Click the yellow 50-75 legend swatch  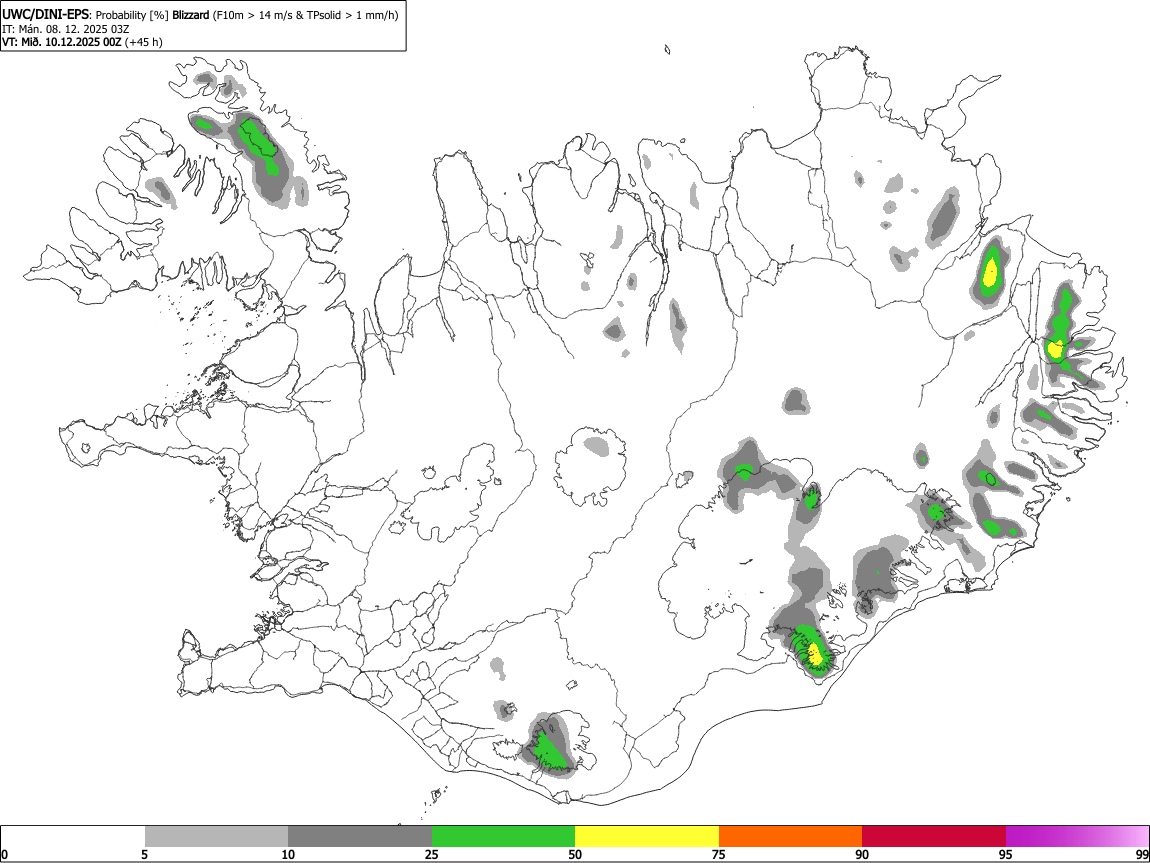(x=647, y=836)
